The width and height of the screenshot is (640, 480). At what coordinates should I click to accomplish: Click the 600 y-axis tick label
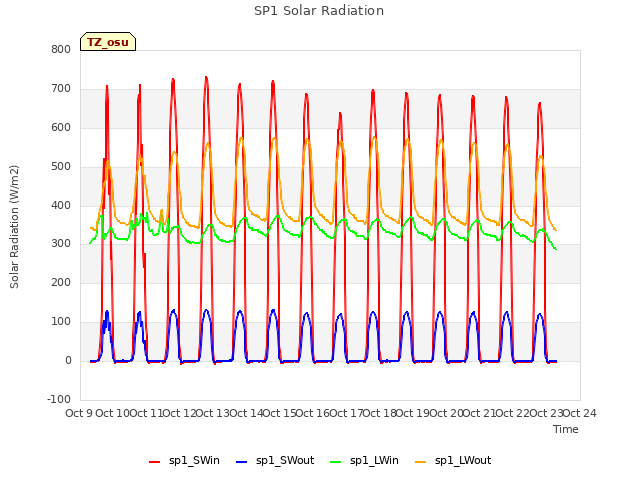61,127
